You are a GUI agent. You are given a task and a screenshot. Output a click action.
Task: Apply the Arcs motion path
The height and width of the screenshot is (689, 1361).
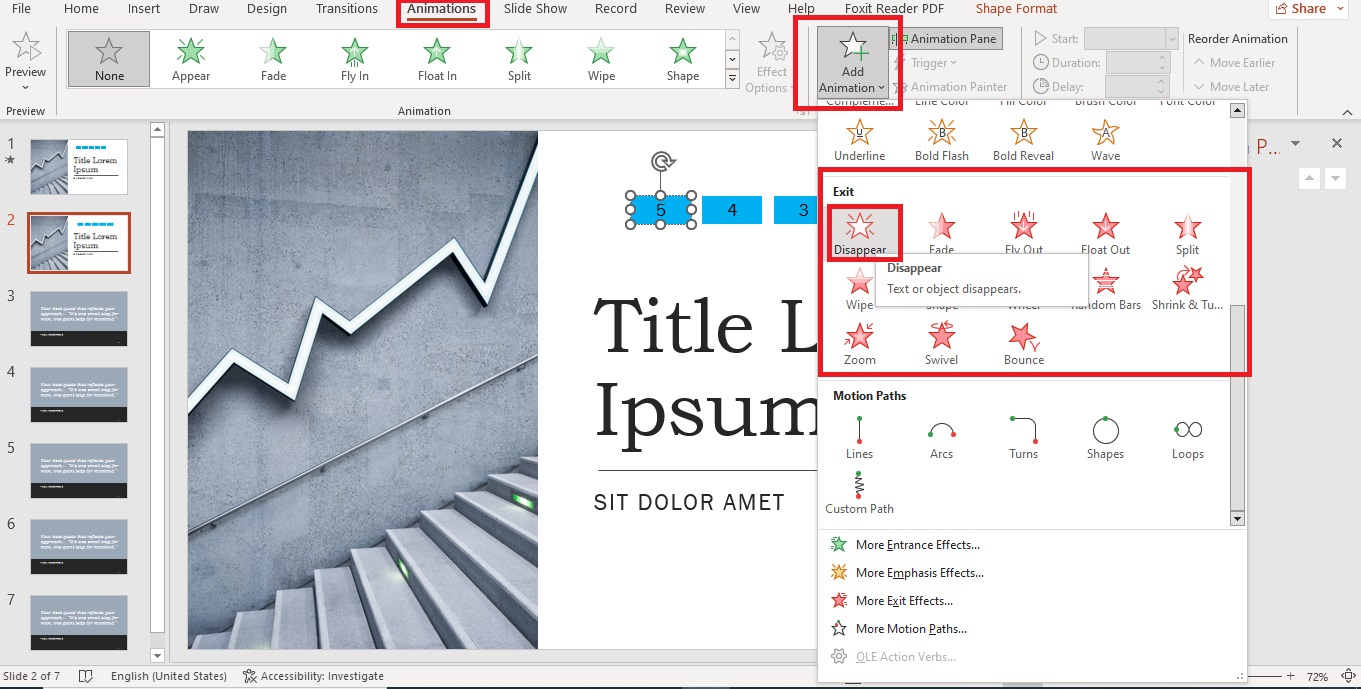(941, 435)
